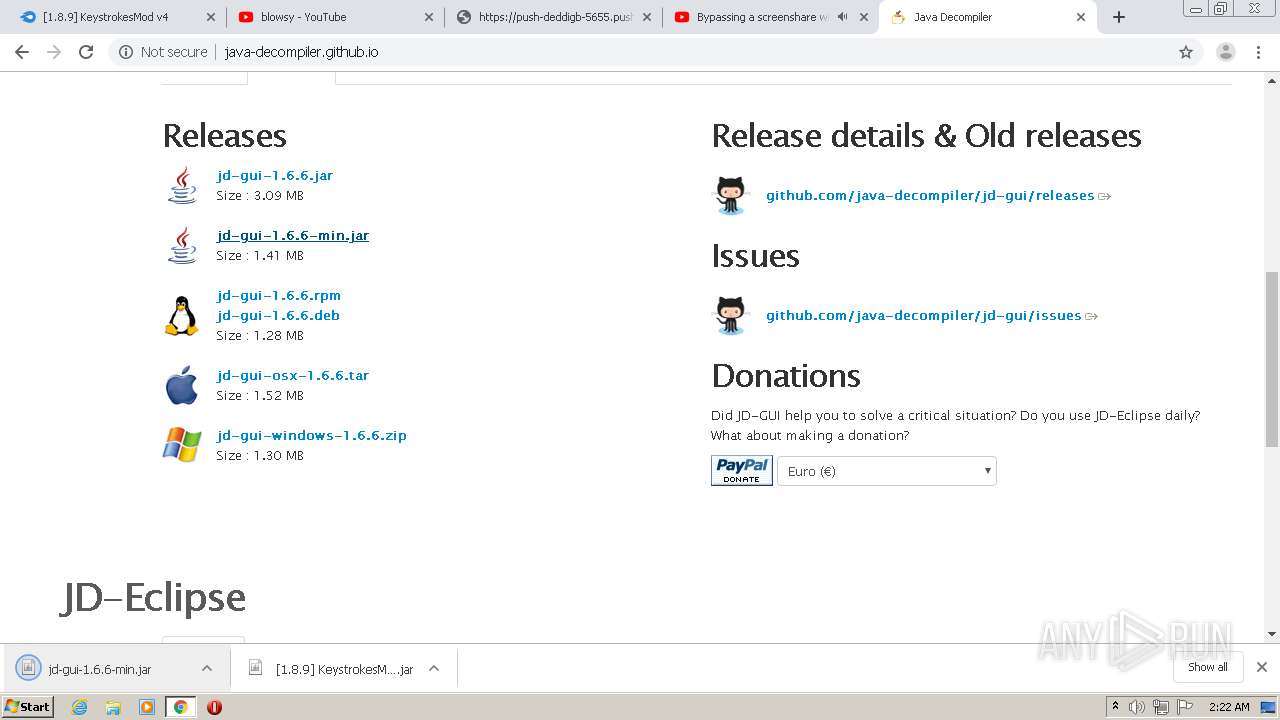Download jd-gui-1.6.6.jar
1280x720 pixels.
[x=275, y=175]
